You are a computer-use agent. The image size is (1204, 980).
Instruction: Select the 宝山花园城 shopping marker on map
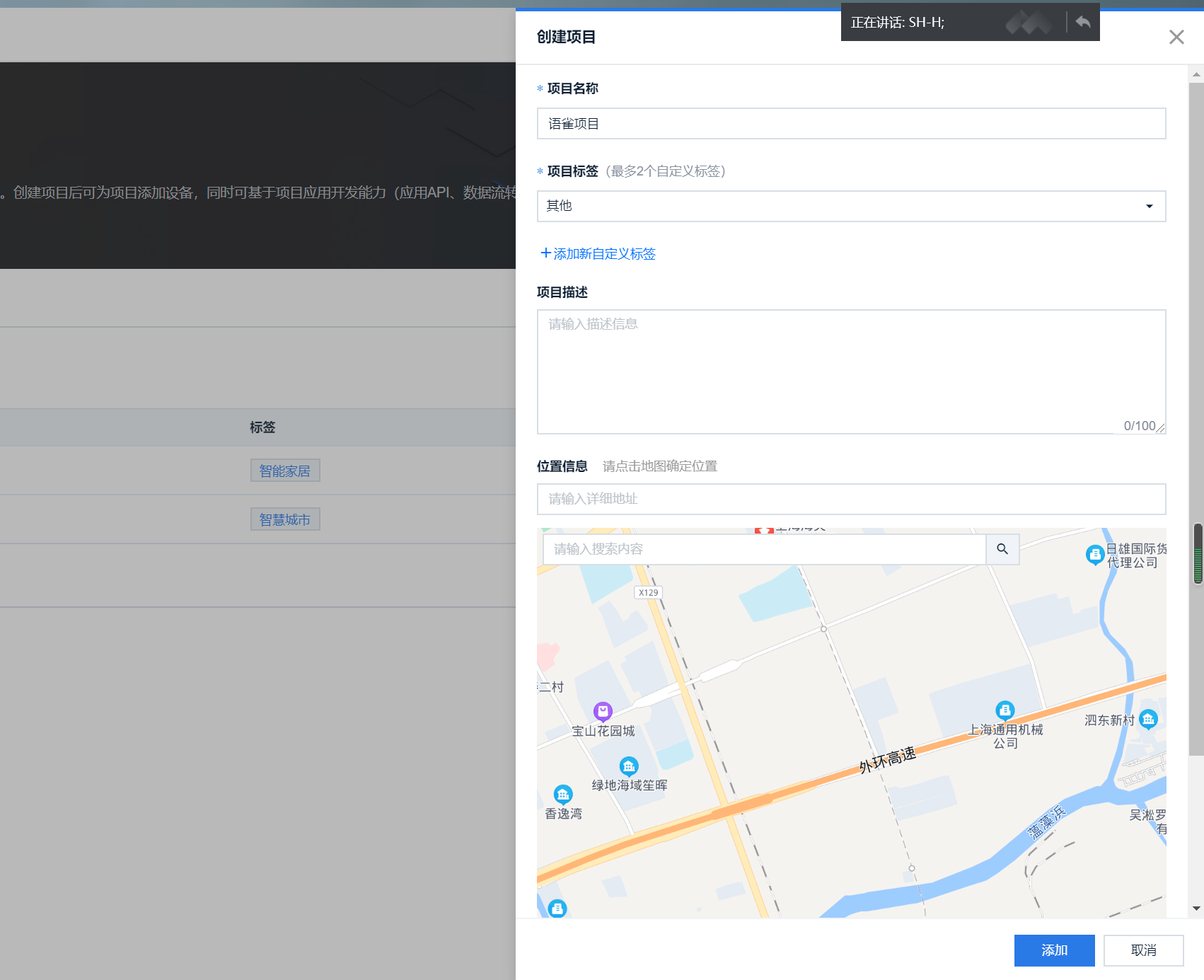[x=603, y=711]
